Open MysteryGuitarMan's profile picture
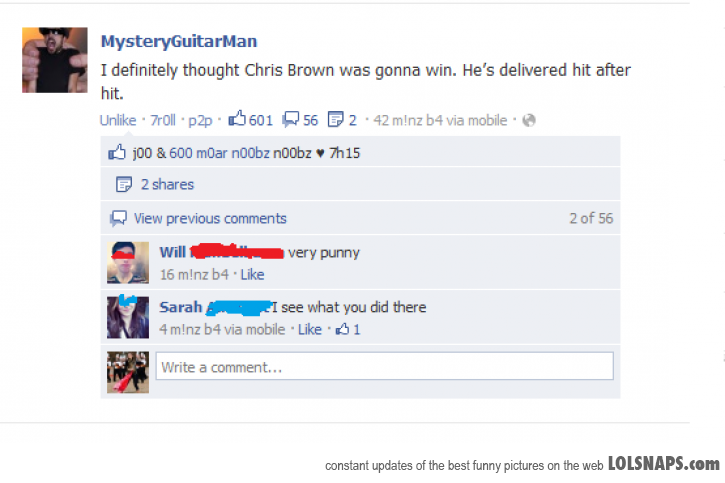 pyautogui.click(x=55, y=60)
